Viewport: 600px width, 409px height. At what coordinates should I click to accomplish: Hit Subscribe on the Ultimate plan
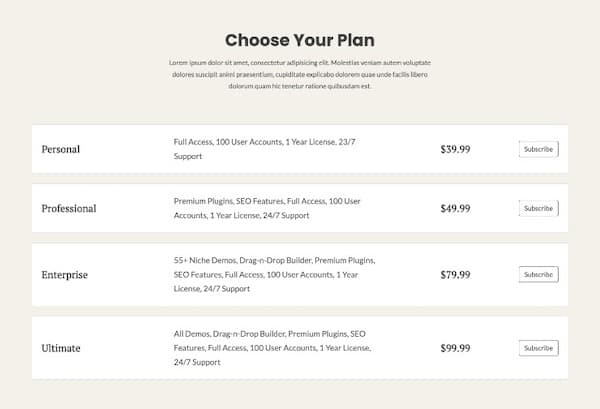tap(538, 348)
